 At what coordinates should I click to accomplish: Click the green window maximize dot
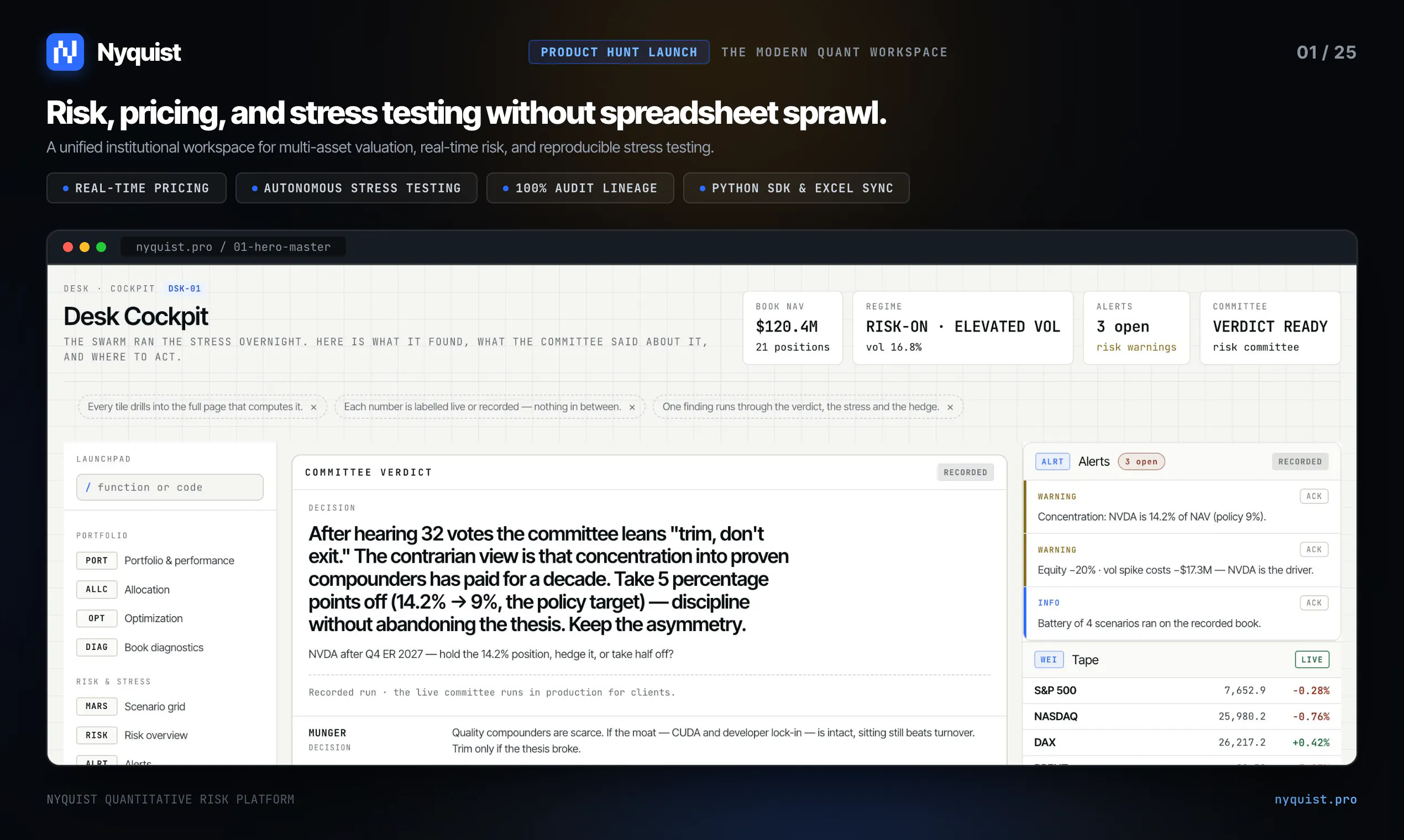click(101, 247)
